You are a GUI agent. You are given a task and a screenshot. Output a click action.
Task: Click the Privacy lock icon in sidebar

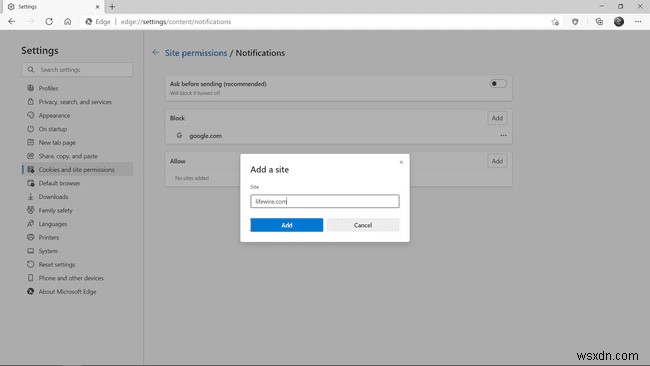click(x=30, y=102)
